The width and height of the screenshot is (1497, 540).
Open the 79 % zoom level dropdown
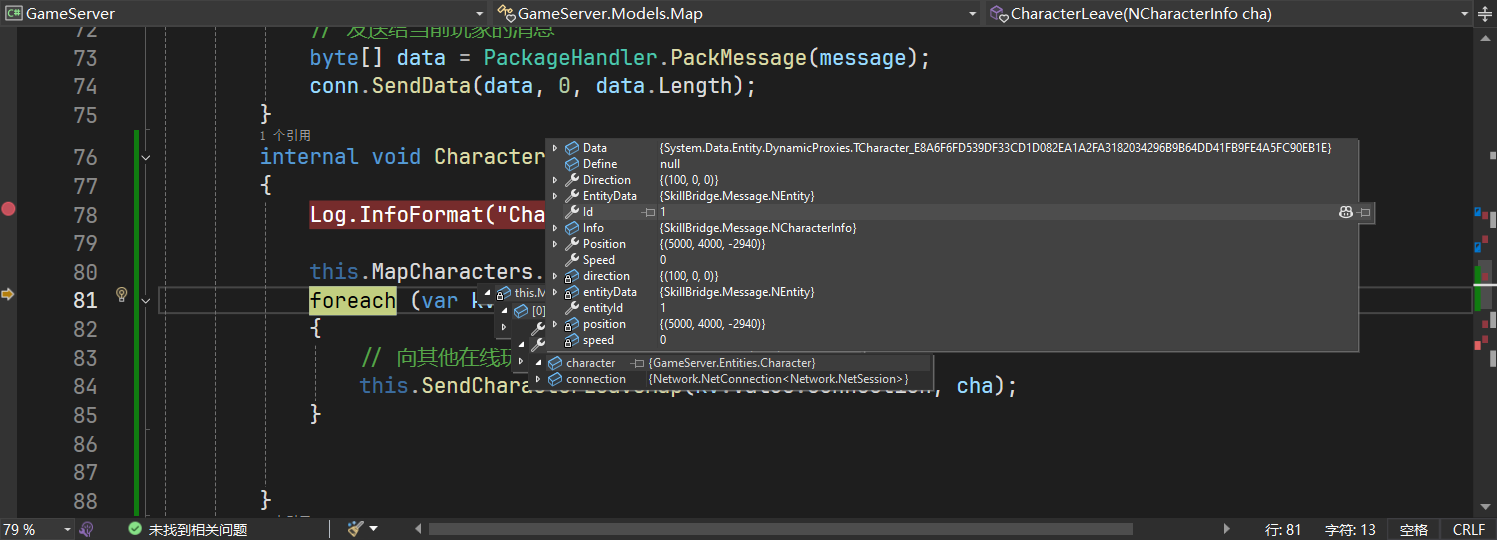67,529
